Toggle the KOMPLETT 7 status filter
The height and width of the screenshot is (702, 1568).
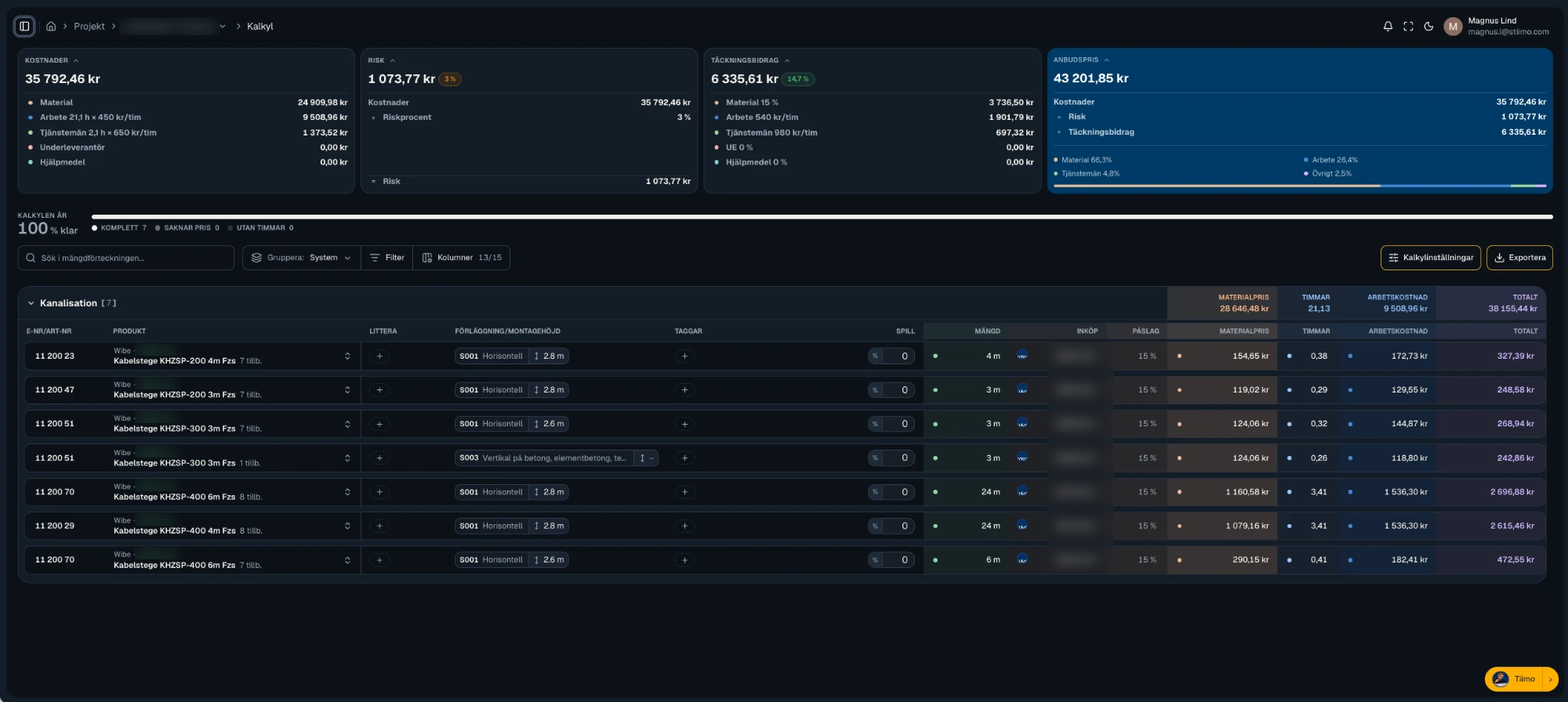(119, 228)
